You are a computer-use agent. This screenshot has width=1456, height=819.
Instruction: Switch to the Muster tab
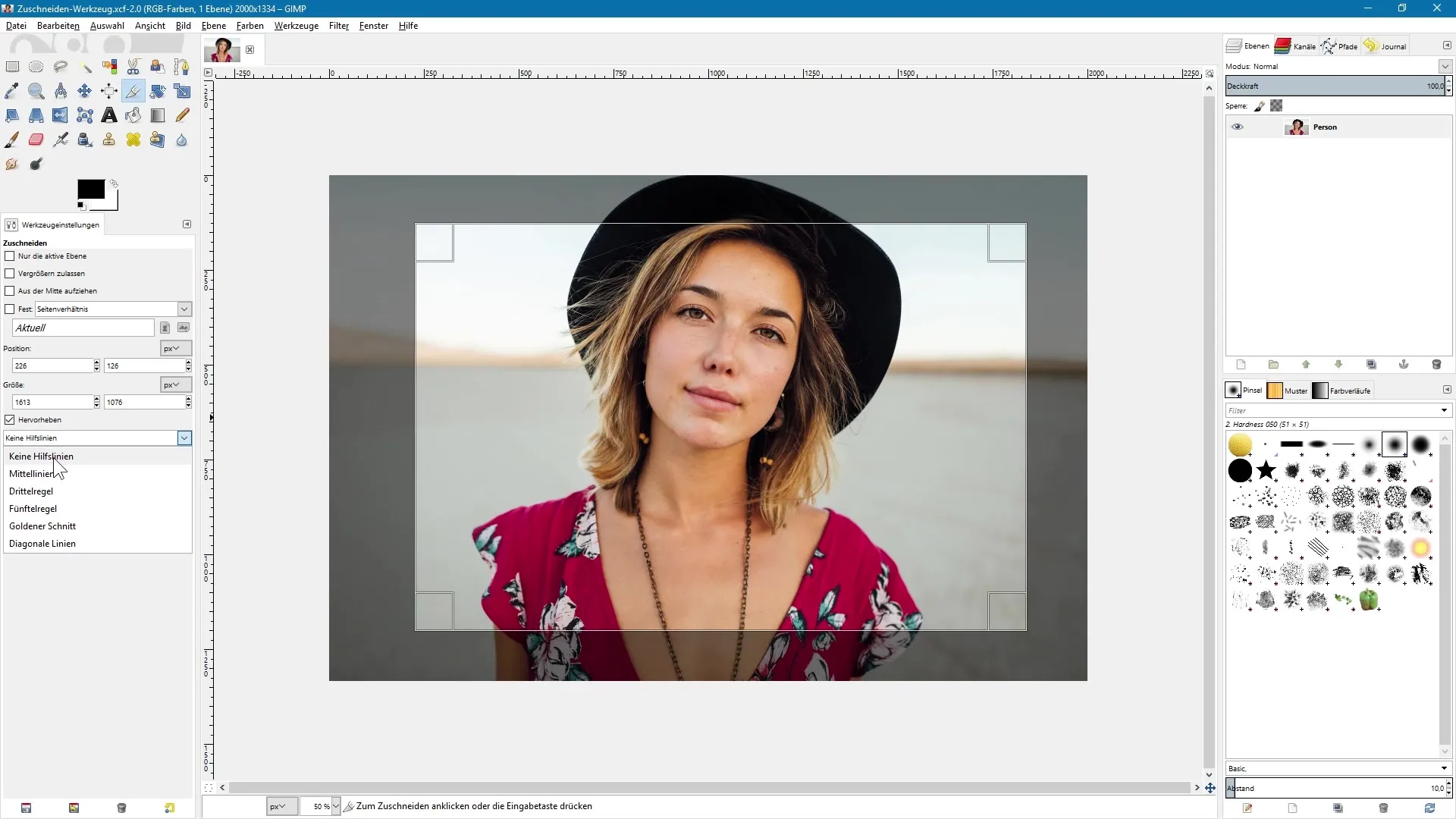coord(1288,391)
